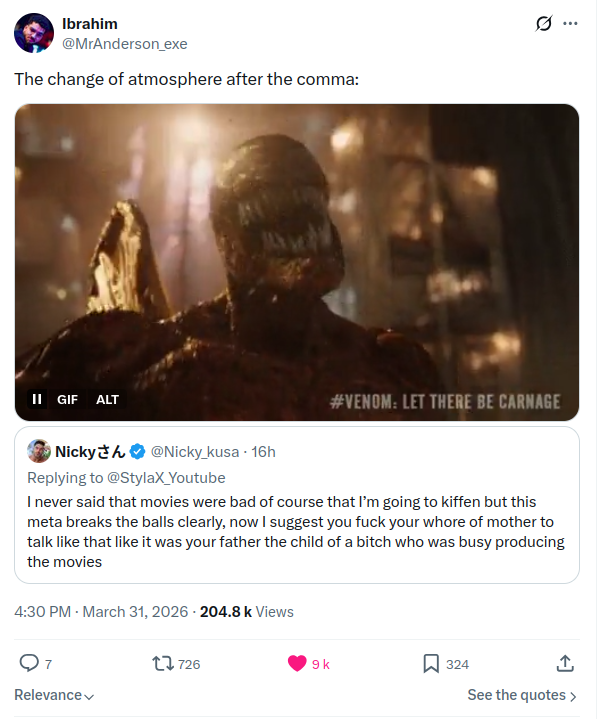
Task: Click the GIF badge on the media
Action: (x=67, y=399)
